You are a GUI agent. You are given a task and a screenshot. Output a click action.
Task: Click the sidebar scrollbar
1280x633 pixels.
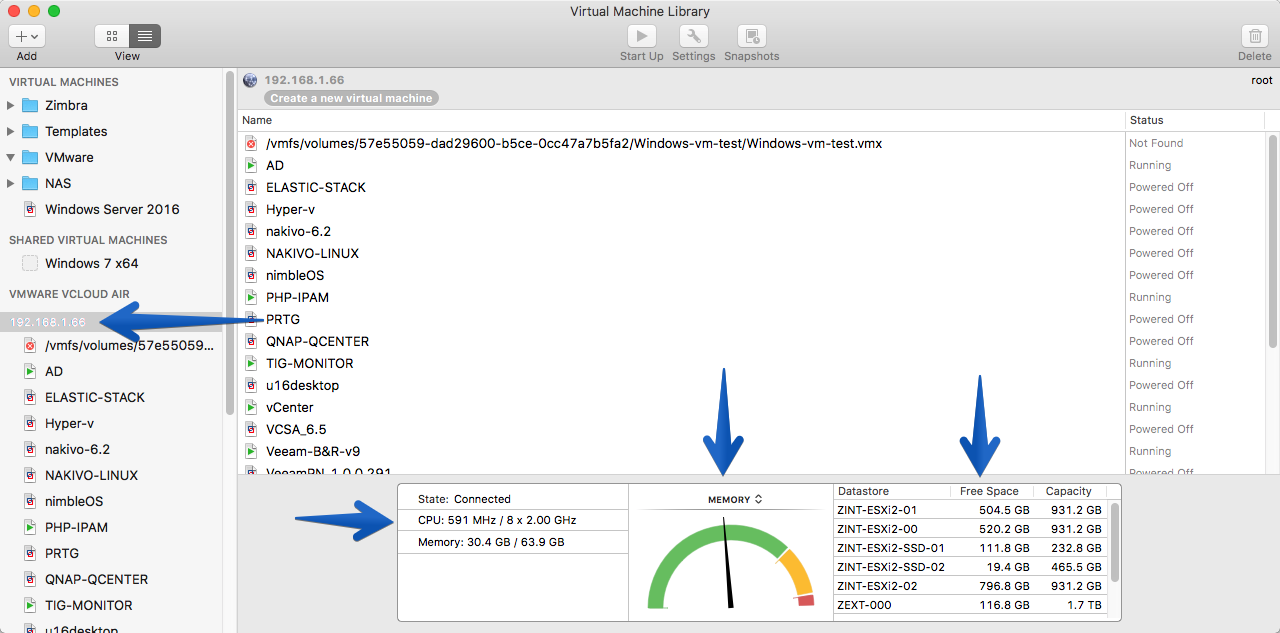pos(230,243)
